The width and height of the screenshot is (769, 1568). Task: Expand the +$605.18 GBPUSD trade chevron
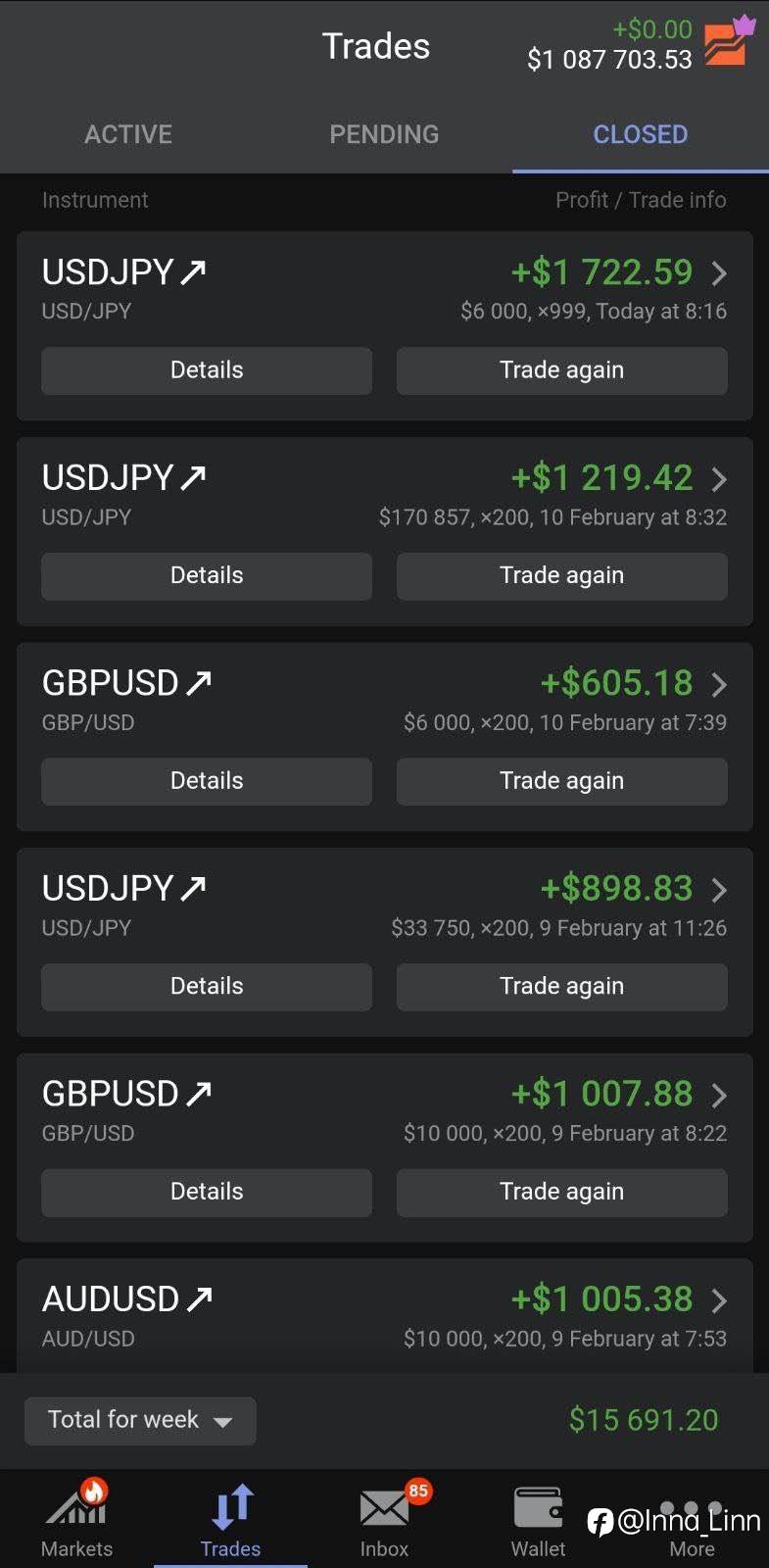(x=719, y=684)
